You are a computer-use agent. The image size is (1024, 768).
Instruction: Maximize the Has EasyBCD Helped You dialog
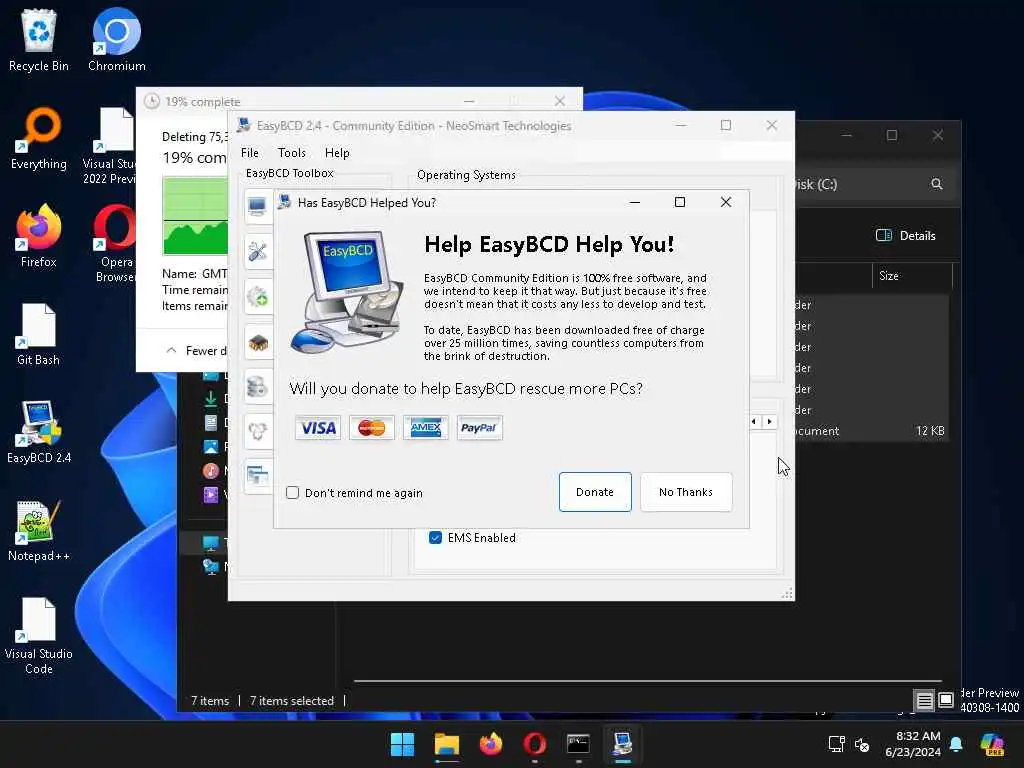click(680, 202)
